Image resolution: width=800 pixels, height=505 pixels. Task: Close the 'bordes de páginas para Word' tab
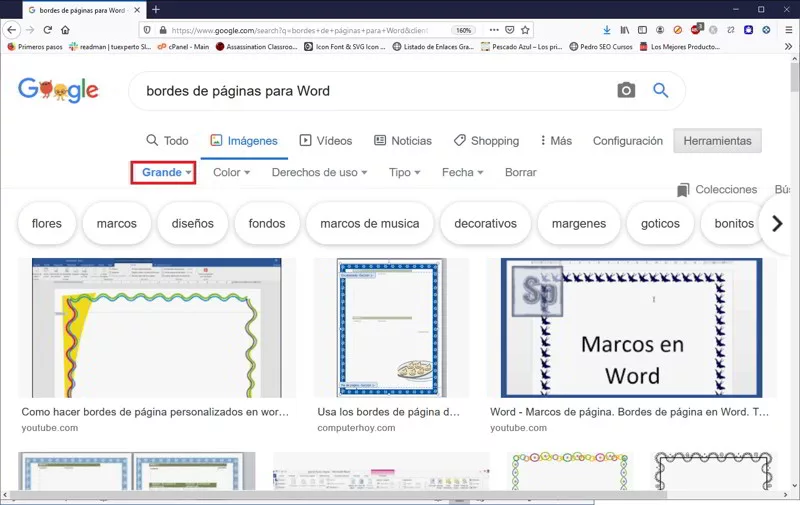(x=137, y=10)
